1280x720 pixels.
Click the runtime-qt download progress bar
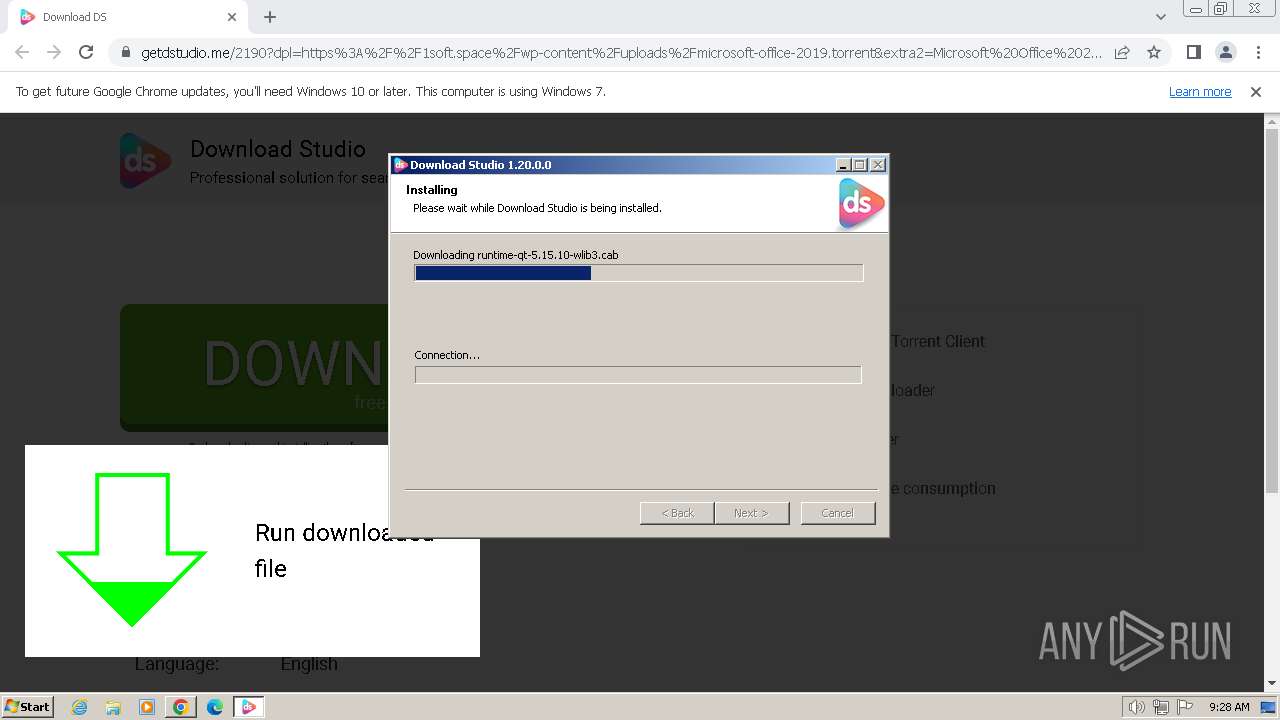[638, 273]
